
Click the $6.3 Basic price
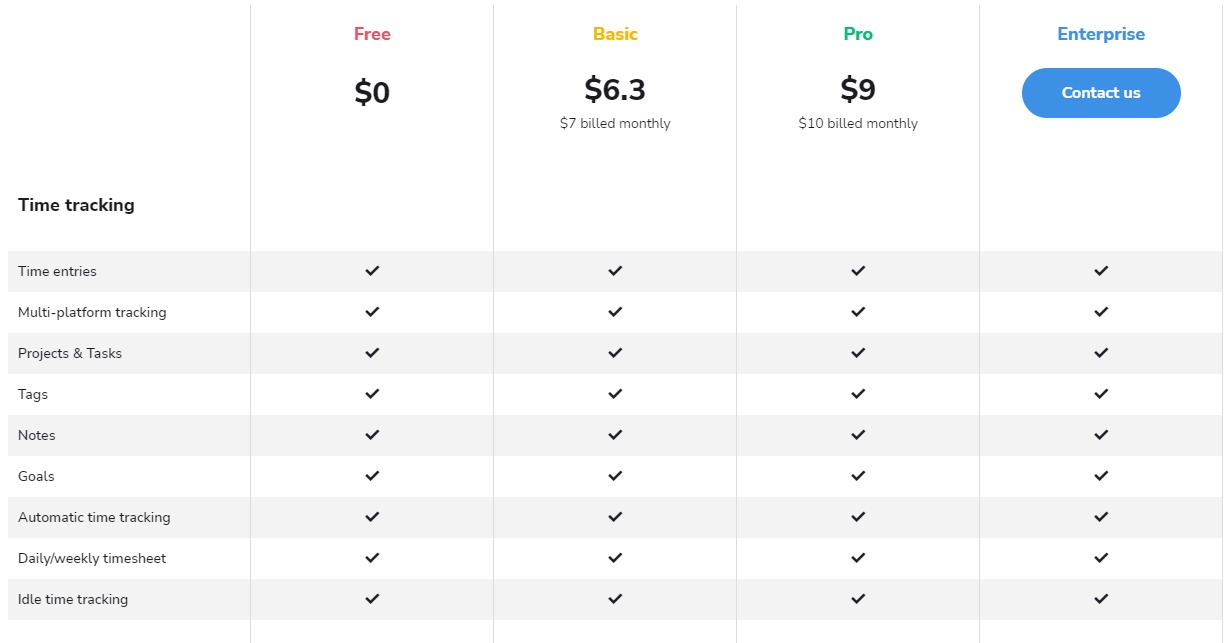click(x=615, y=90)
